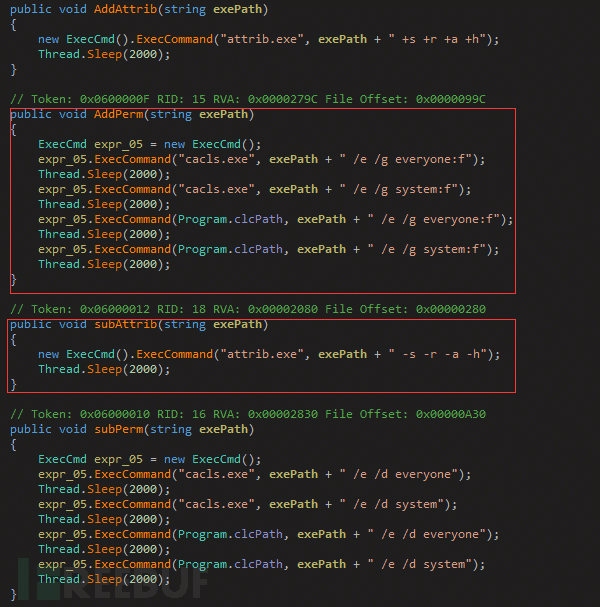
Task: Click the comment line with Token 0x06000010
Action: point(248,414)
